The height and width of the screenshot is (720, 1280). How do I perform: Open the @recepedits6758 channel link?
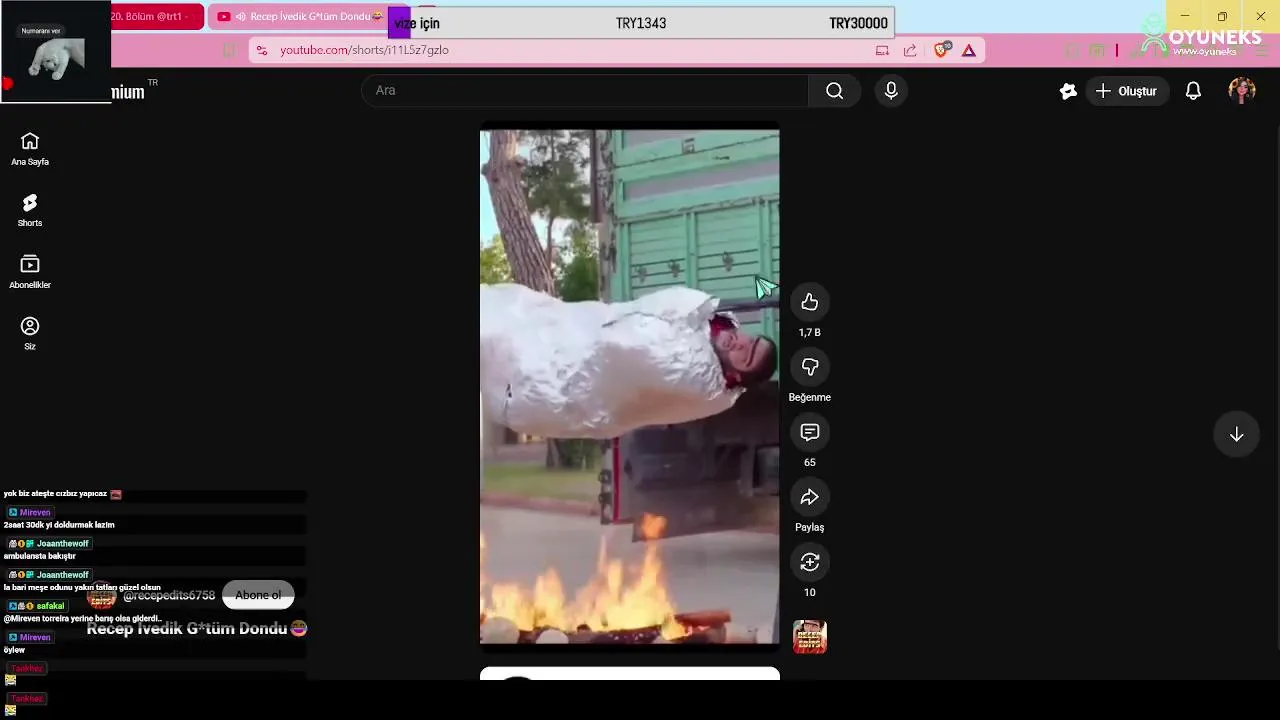169,595
